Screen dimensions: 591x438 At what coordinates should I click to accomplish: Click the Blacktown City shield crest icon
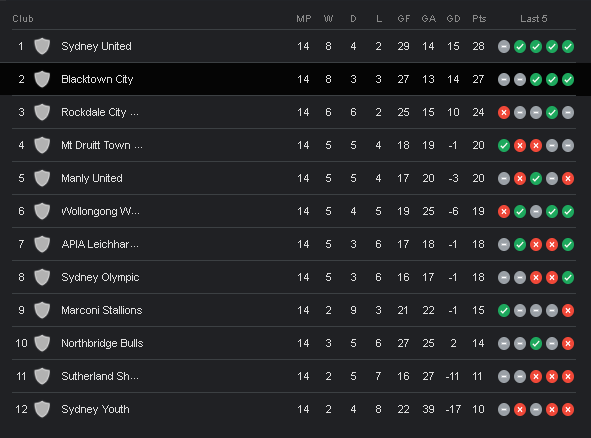pyautogui.click(x=42, y=80)
